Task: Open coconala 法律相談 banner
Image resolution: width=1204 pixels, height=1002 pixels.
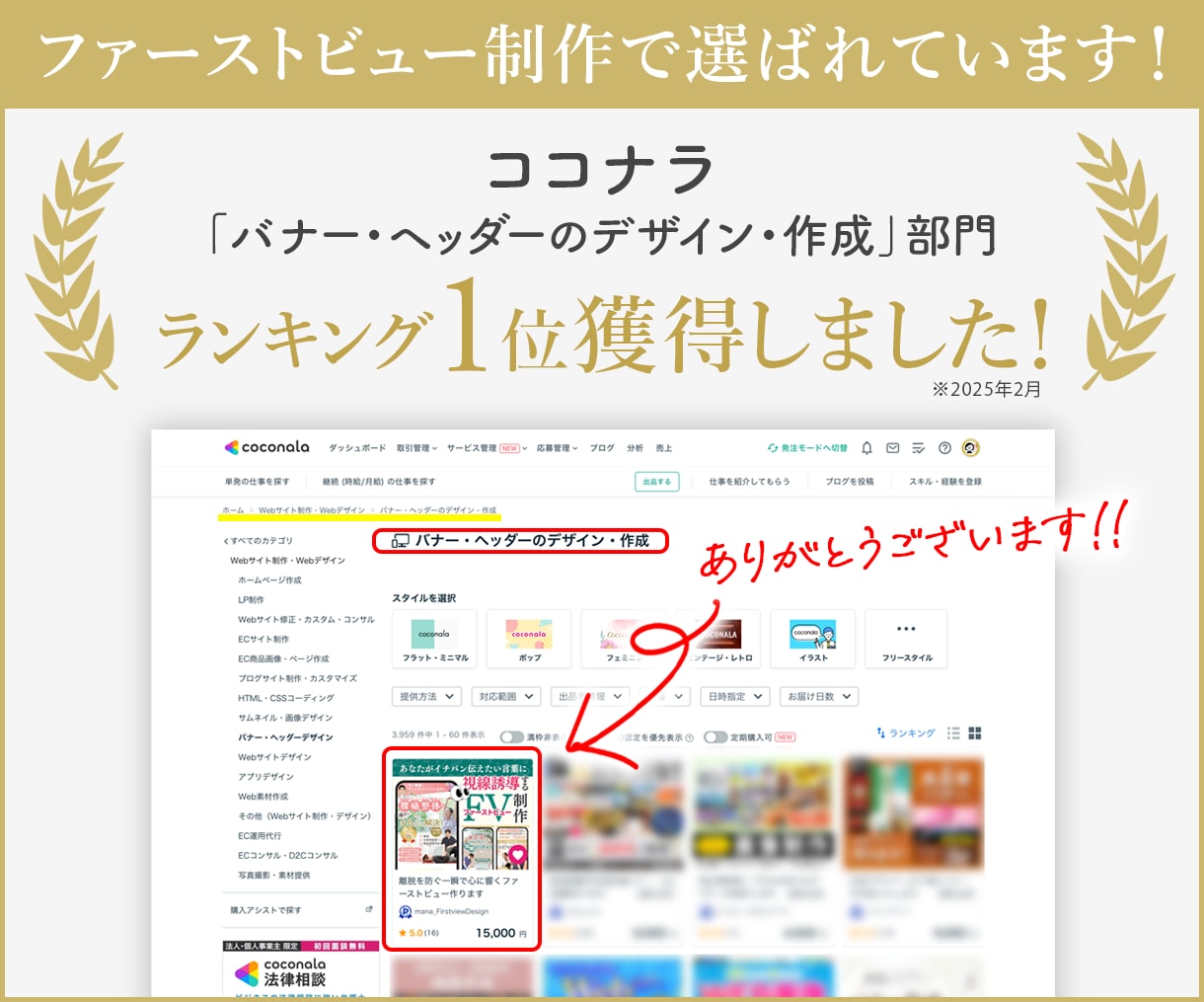Action: pyautogui.click(x=301, y=969)
